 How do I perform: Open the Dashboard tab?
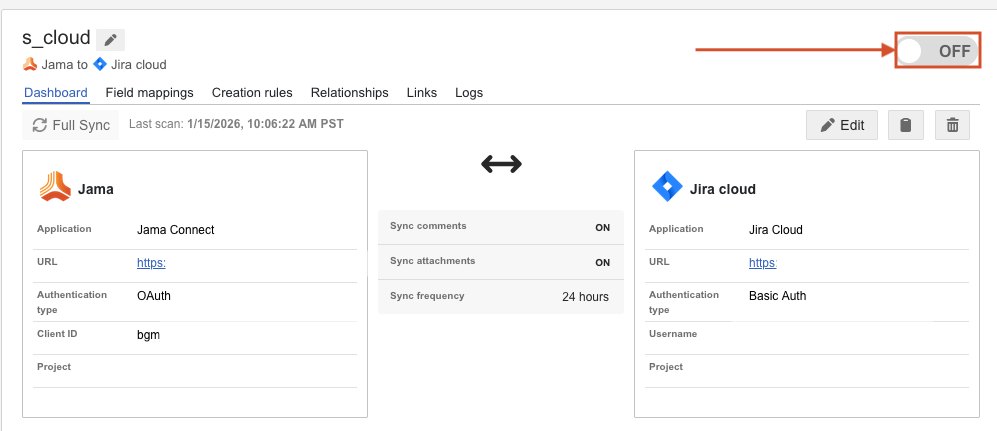(x=56, y=93)
